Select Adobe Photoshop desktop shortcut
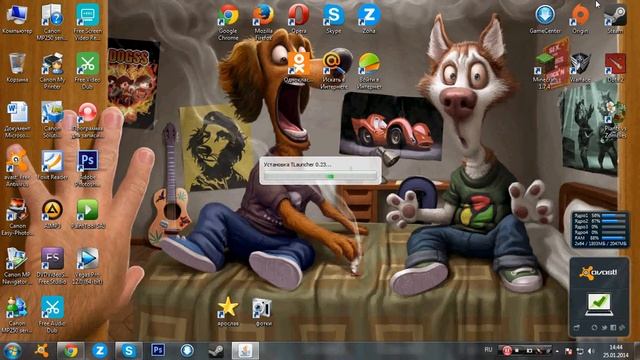The width and height of the screenshot is (640, 360). point(87,168)
